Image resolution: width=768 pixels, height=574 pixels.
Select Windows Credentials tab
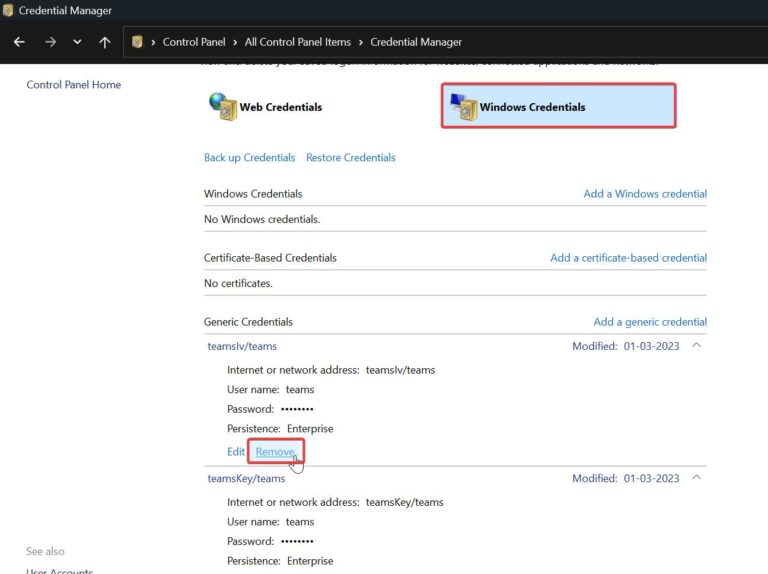(532, 107)
